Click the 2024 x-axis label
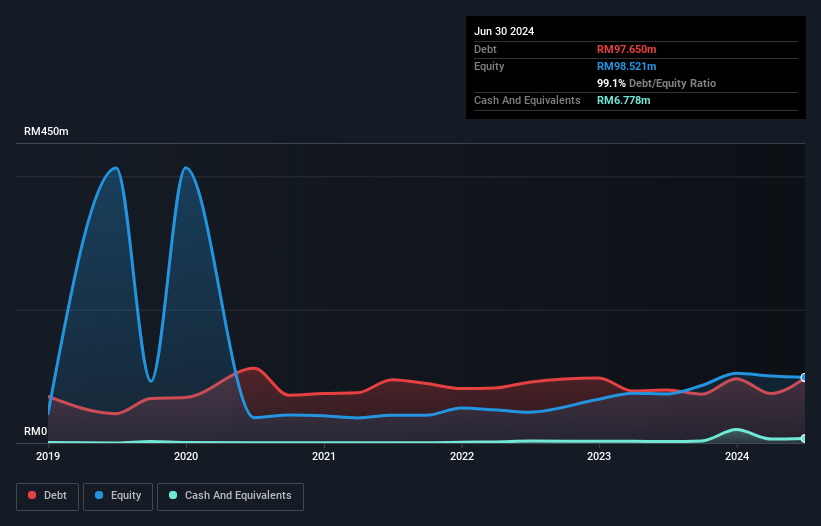 (737, 456)
